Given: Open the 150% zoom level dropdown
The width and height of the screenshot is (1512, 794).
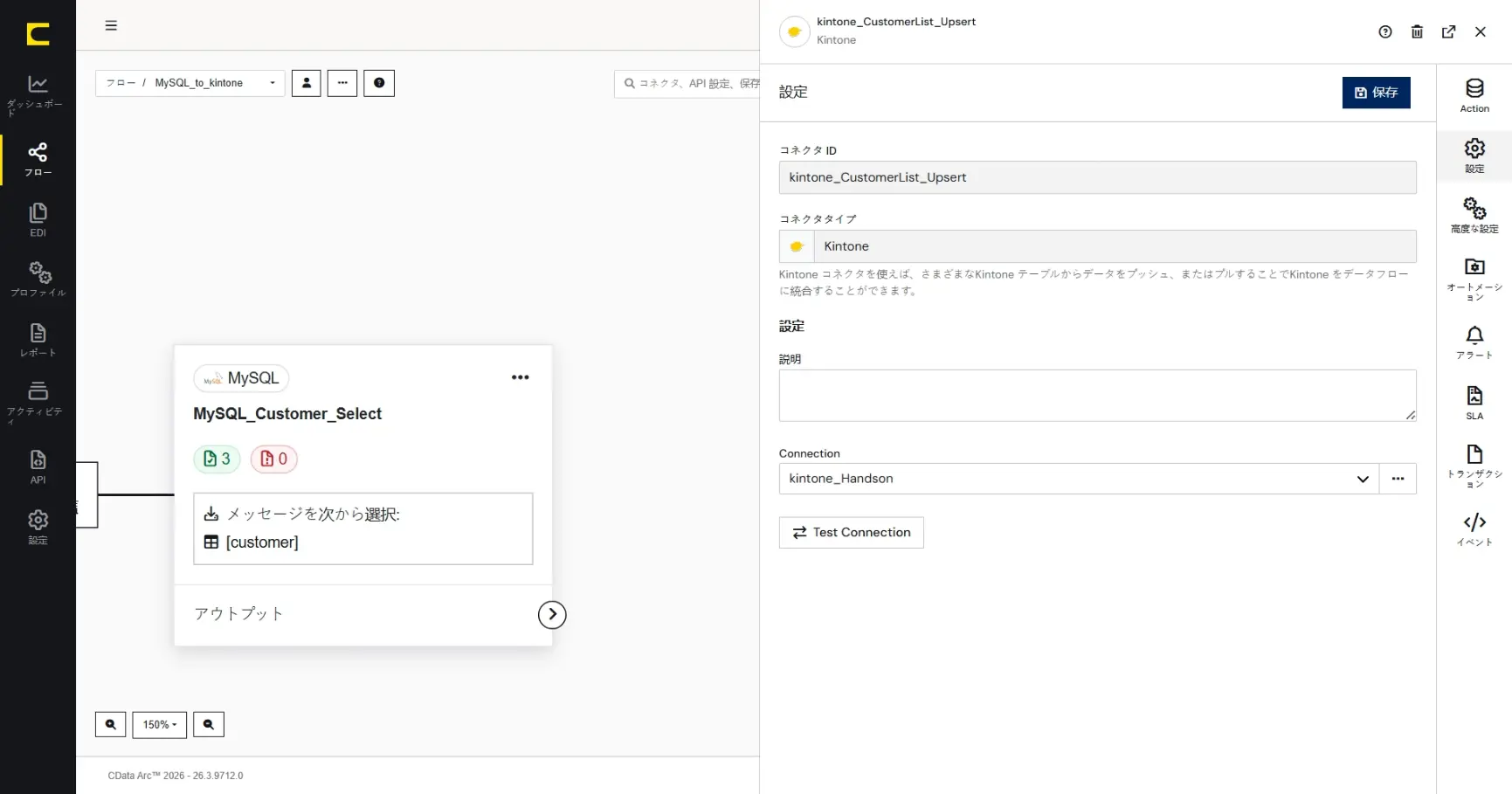Looking at the screenshot, I should pos(160,724).
